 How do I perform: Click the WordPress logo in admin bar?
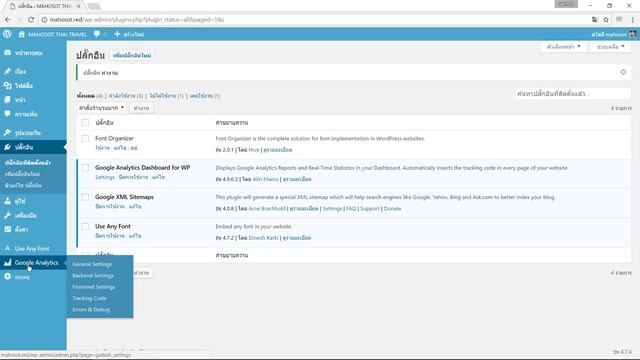tap(7, 34)
